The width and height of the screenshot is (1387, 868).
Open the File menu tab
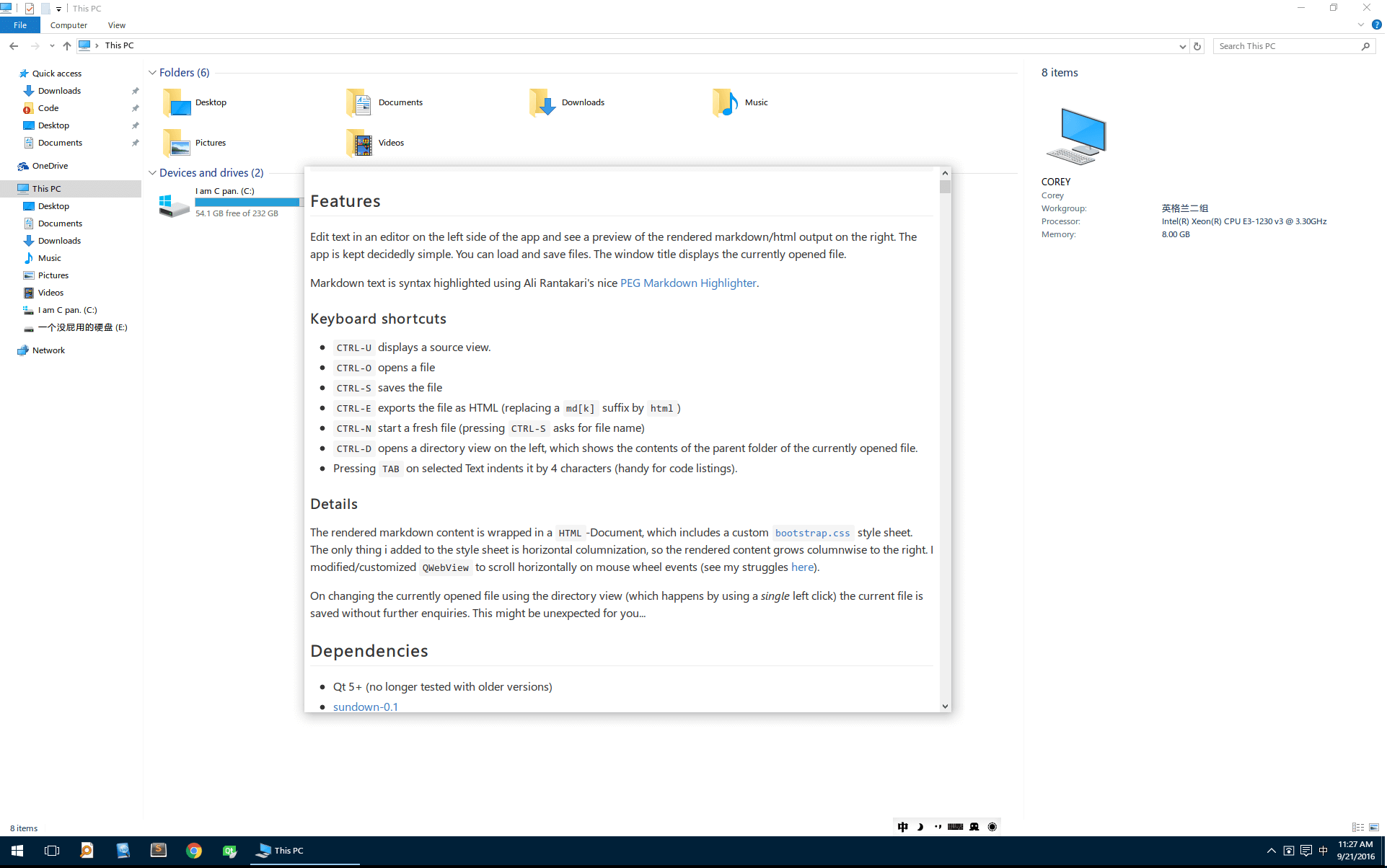pyautogui.click(x=20, y=25)
